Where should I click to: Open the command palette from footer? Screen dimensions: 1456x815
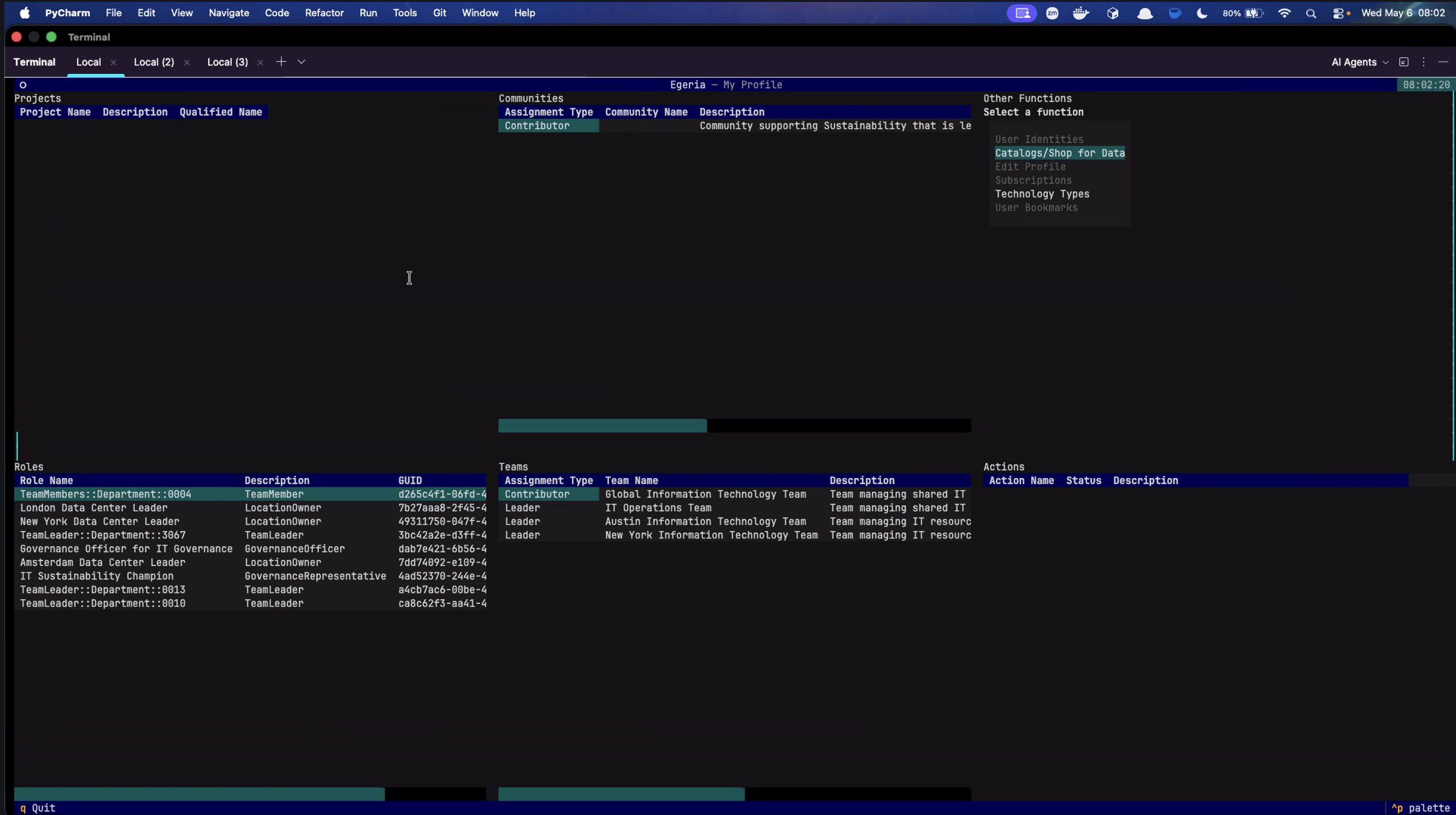1421,808
